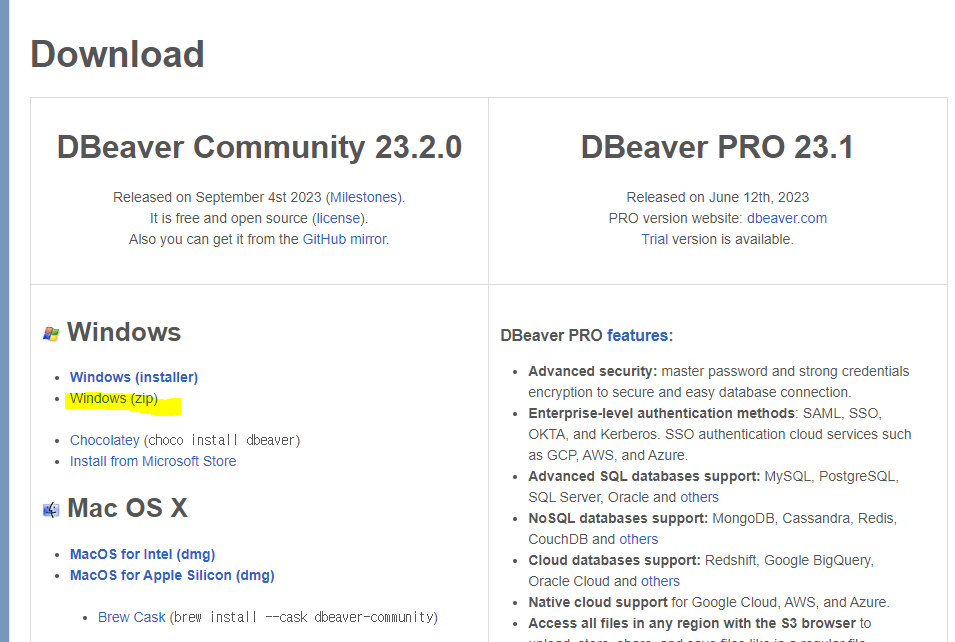Open the Chocolatey link

point(105,440)
